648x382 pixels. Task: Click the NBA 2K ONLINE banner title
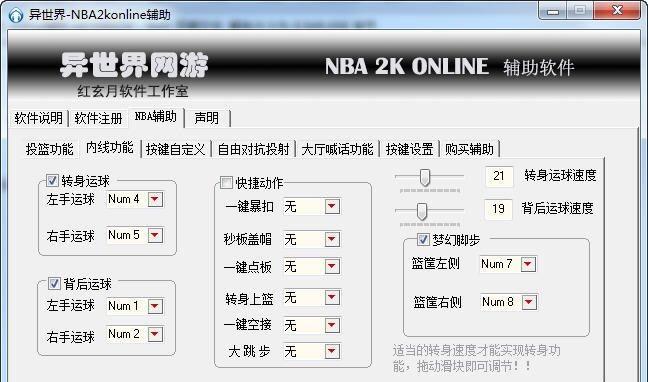click(407, 66)
